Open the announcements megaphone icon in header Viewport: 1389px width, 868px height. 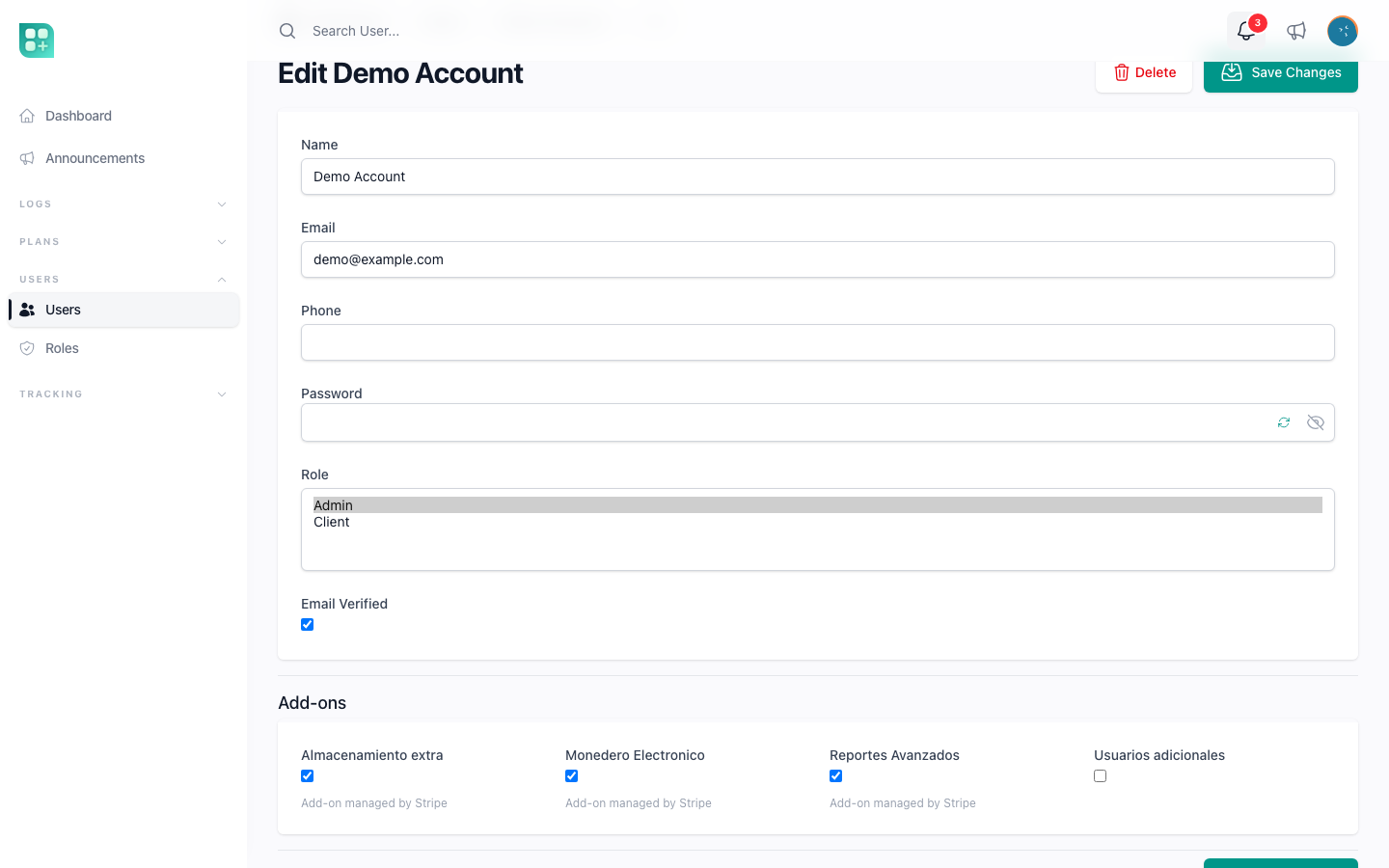coord(1296,31)
